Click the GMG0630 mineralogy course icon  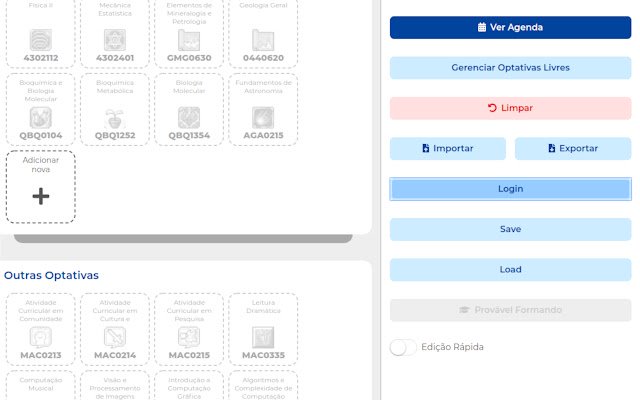click(x=189, y=40)
